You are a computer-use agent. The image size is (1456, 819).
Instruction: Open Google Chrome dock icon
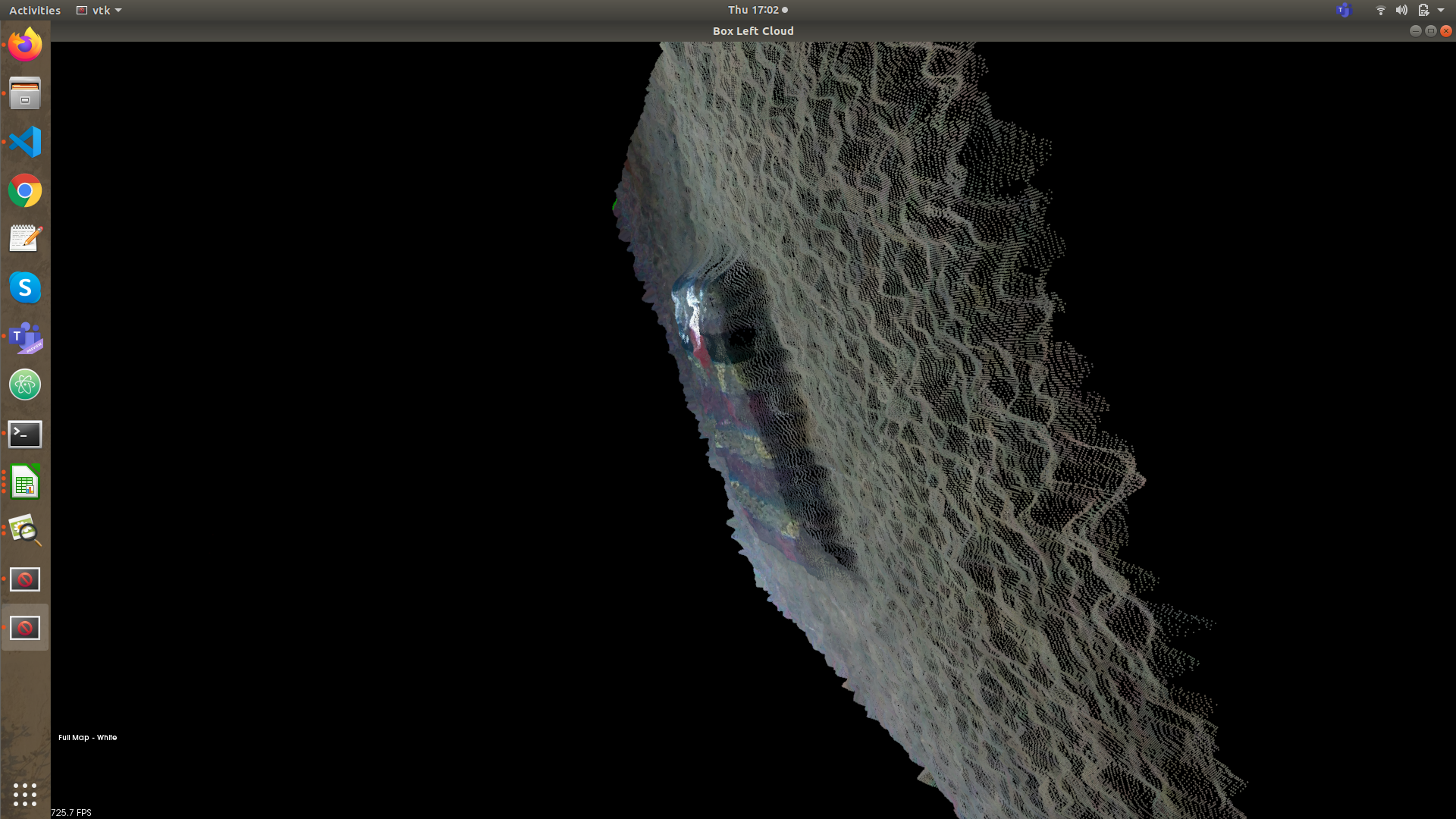click(25, 190)
